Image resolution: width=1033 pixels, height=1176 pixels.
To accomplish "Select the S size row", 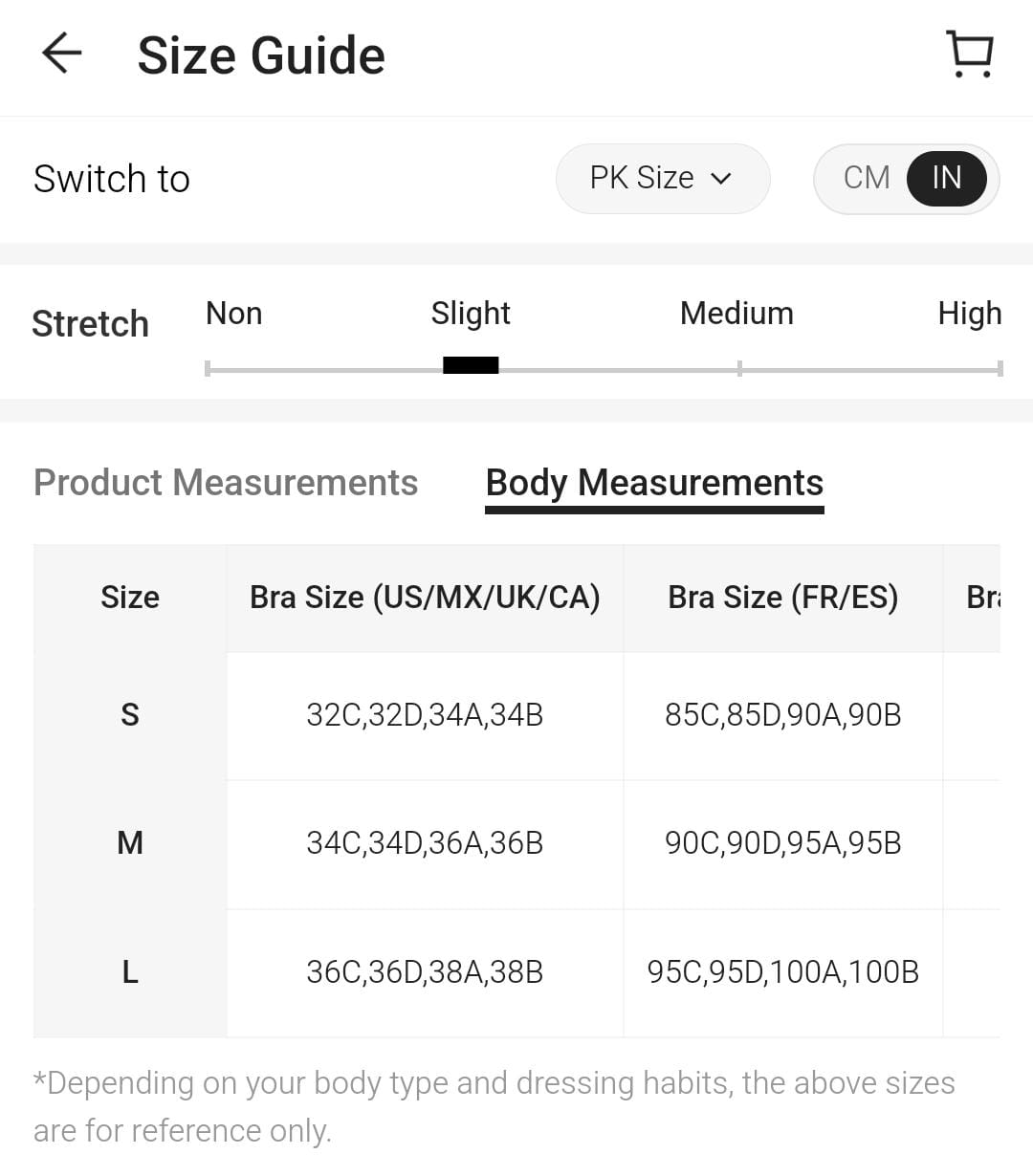I will coord(130,715).
